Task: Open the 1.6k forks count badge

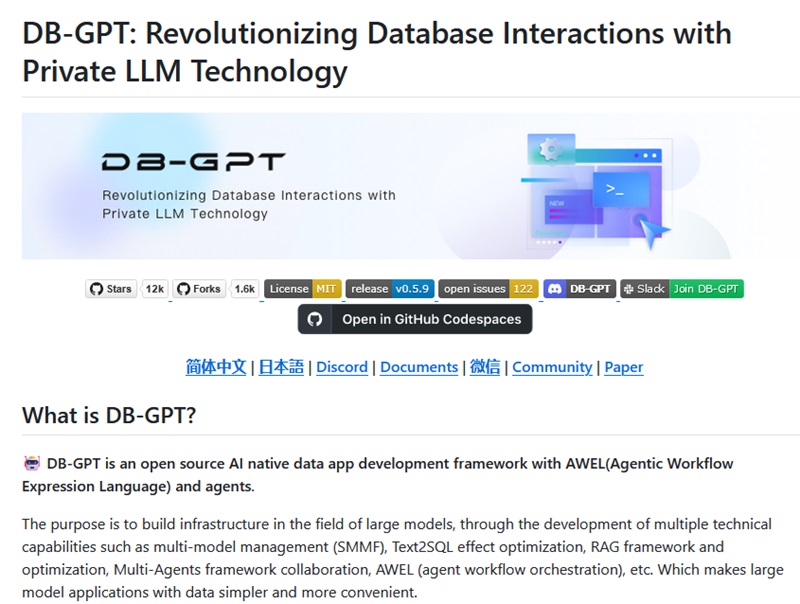Action: pyautogui.click(x=244, y=289)
